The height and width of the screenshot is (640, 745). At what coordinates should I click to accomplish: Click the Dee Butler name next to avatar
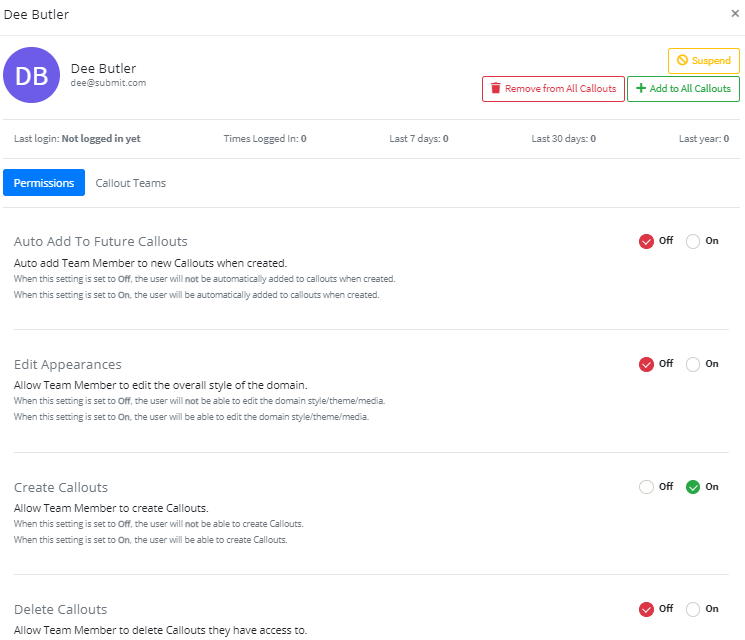[x=103, y=68]
